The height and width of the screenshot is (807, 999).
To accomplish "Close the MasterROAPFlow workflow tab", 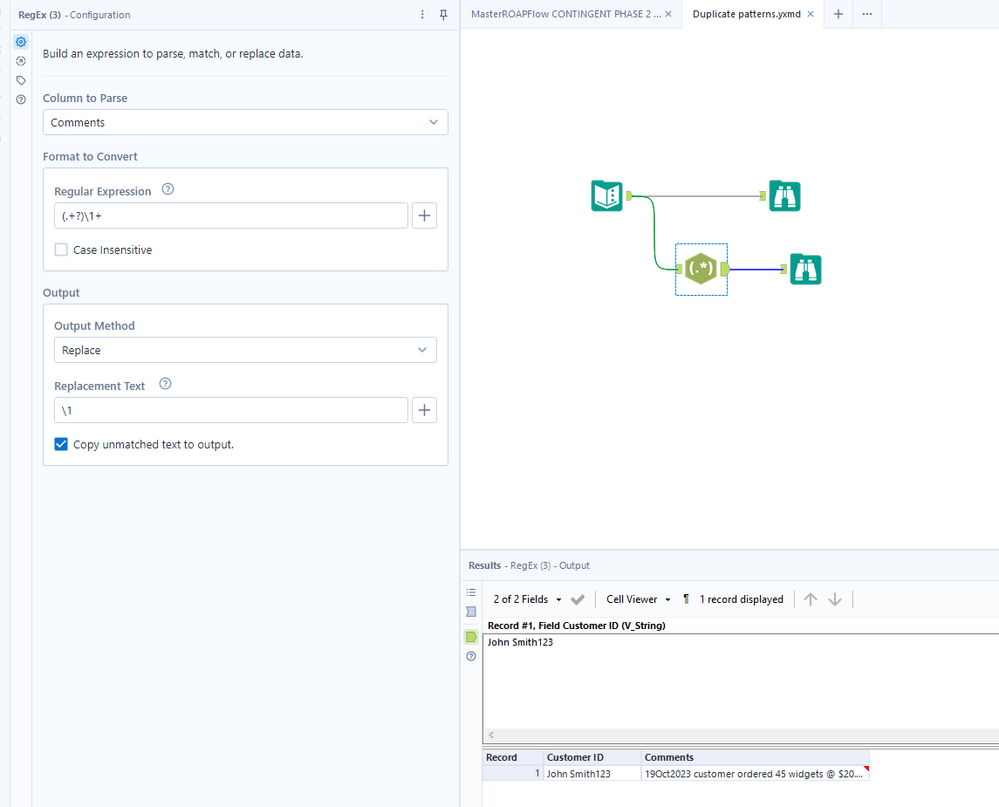I will pyautogui.click(x=668, y=14).
